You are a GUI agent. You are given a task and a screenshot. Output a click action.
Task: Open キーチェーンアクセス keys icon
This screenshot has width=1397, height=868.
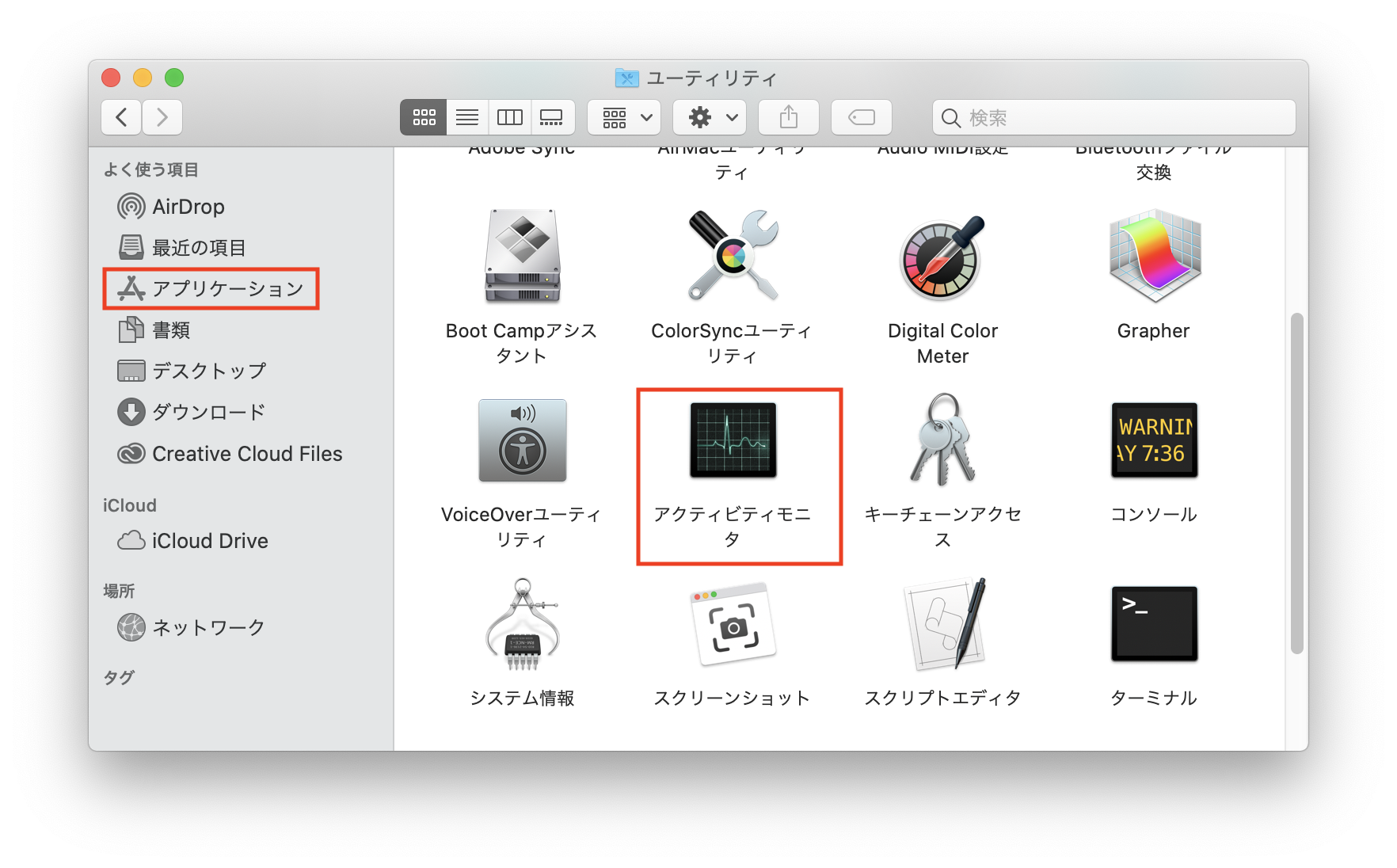tap(942, 440)
